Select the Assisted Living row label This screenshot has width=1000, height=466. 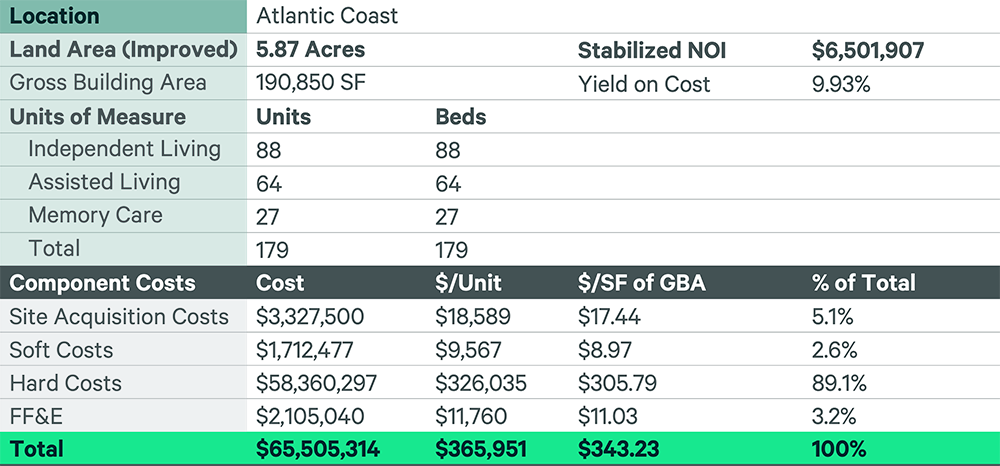click(105, 182)
